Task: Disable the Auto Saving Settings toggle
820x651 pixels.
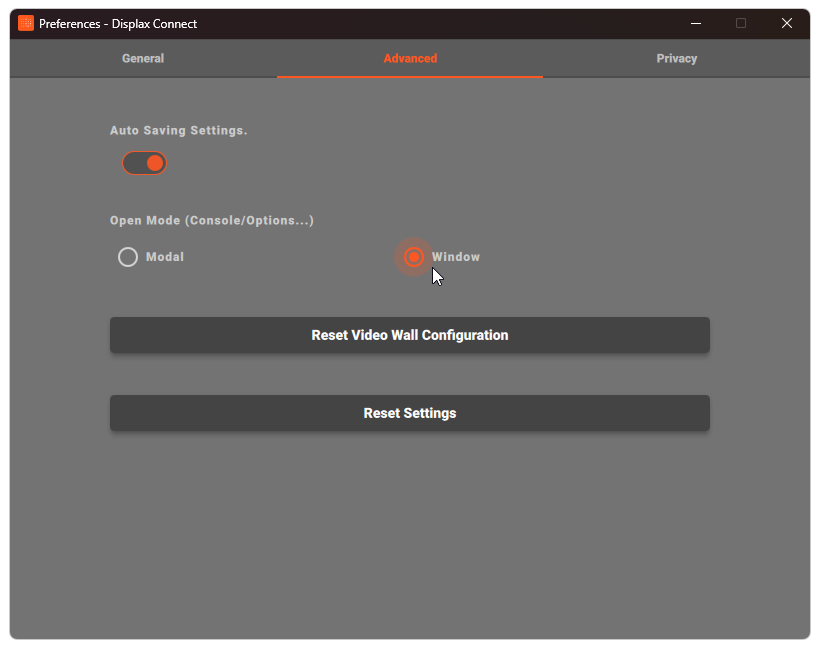Action: click(144, 163)
